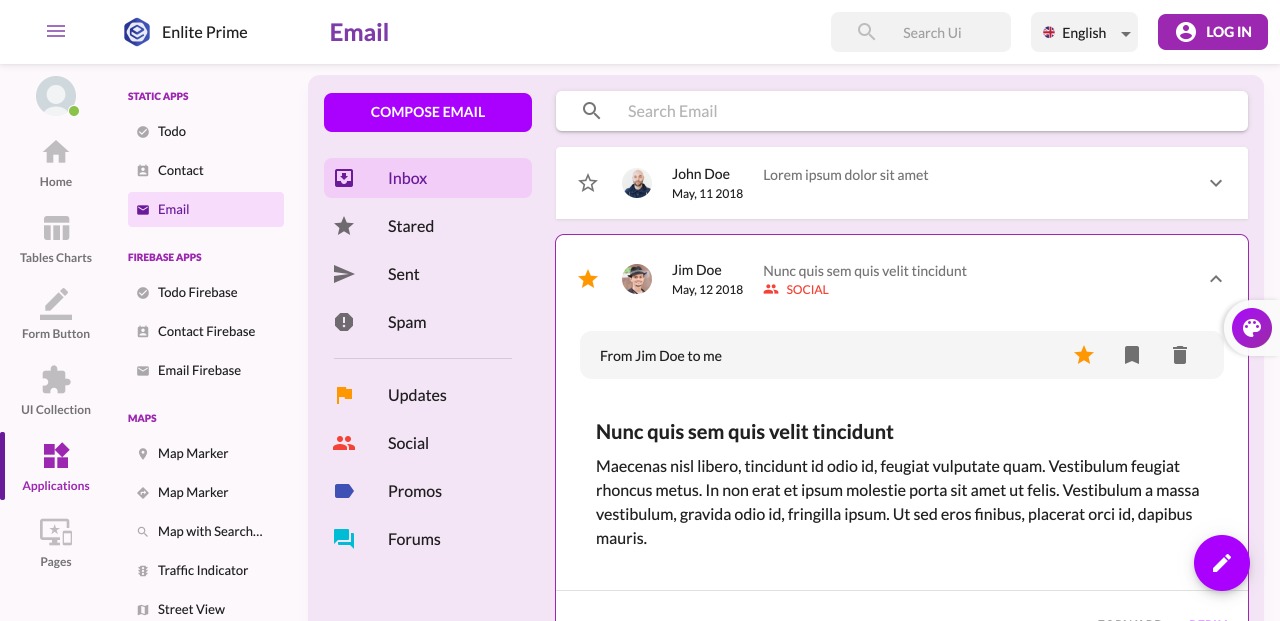The height and width of the screenshot is (621, 1280).
Task: Click the Search Email field
Action: (902, 111)
